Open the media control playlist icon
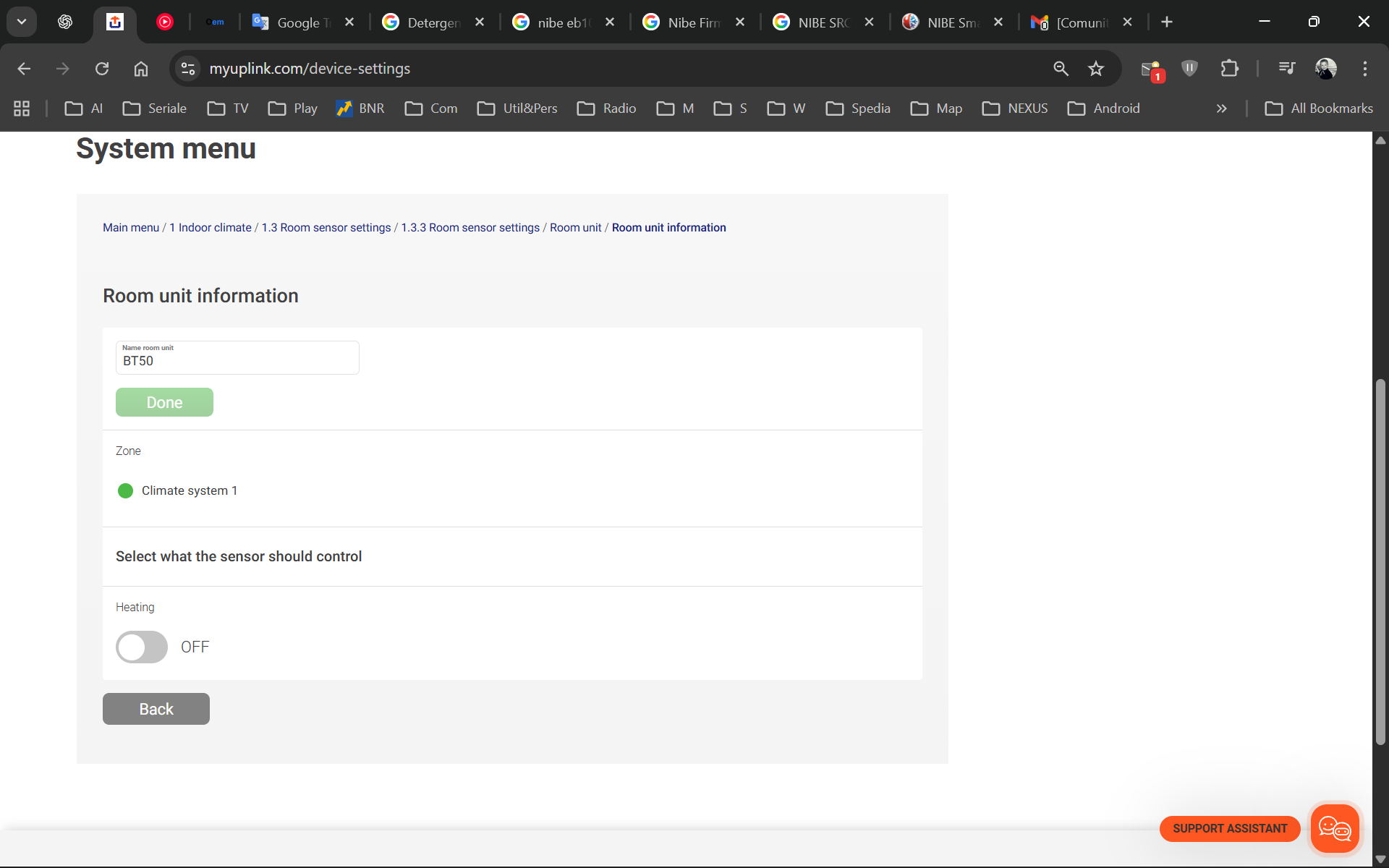Screen dimensions: 1389x868 [1286, 69]
